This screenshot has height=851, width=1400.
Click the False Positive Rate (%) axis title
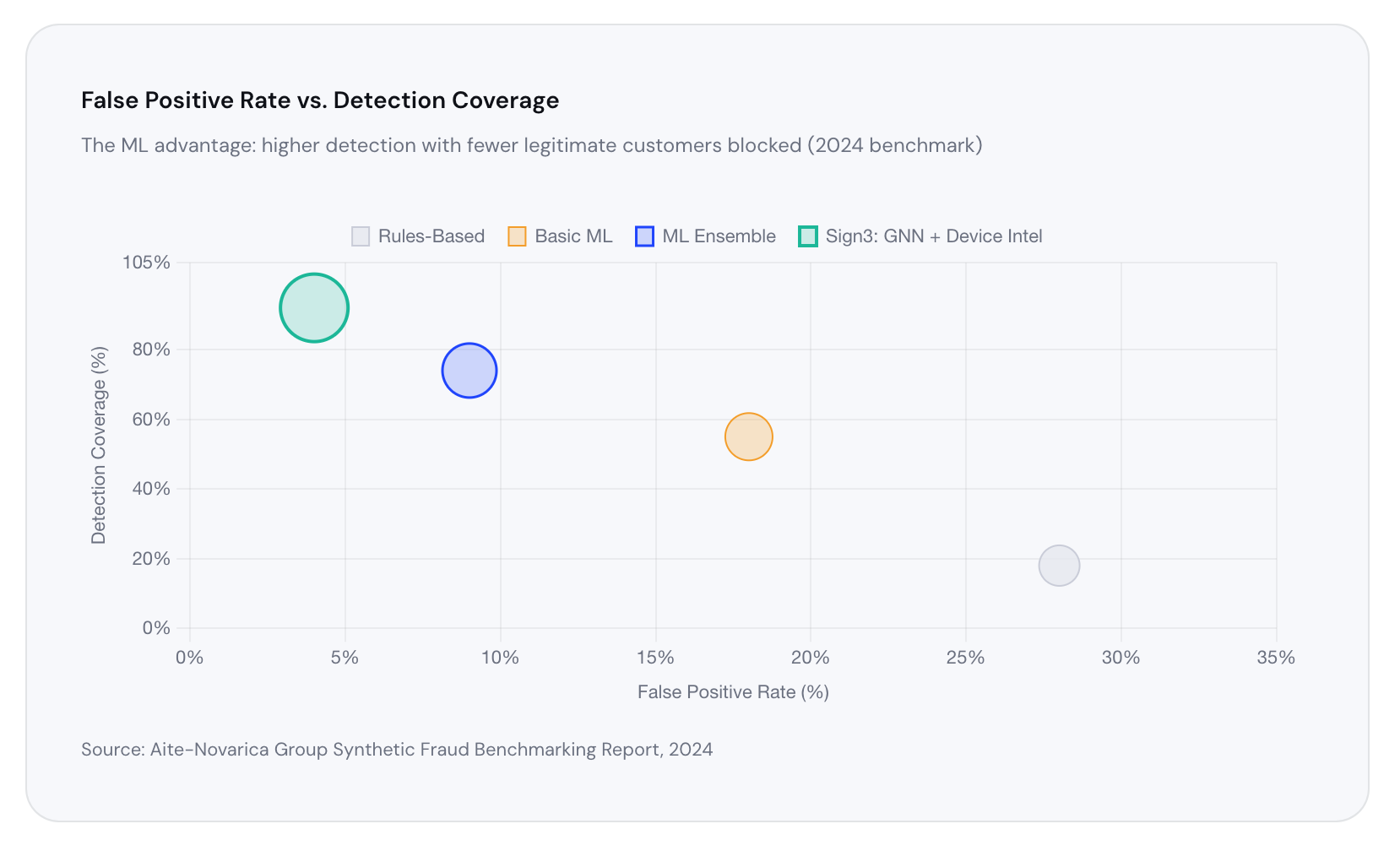tap(733, 692)
